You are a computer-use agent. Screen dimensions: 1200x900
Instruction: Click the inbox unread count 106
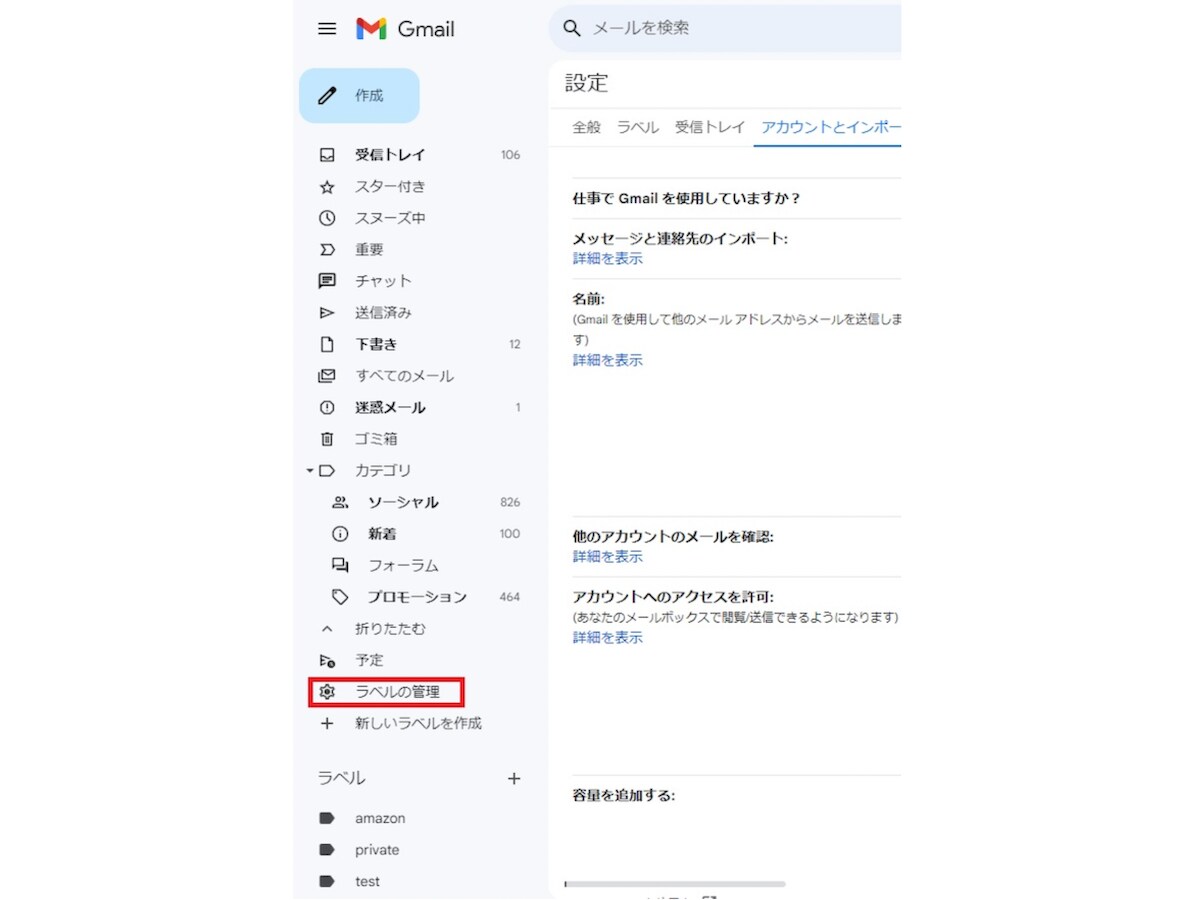(x=510, y=155)
